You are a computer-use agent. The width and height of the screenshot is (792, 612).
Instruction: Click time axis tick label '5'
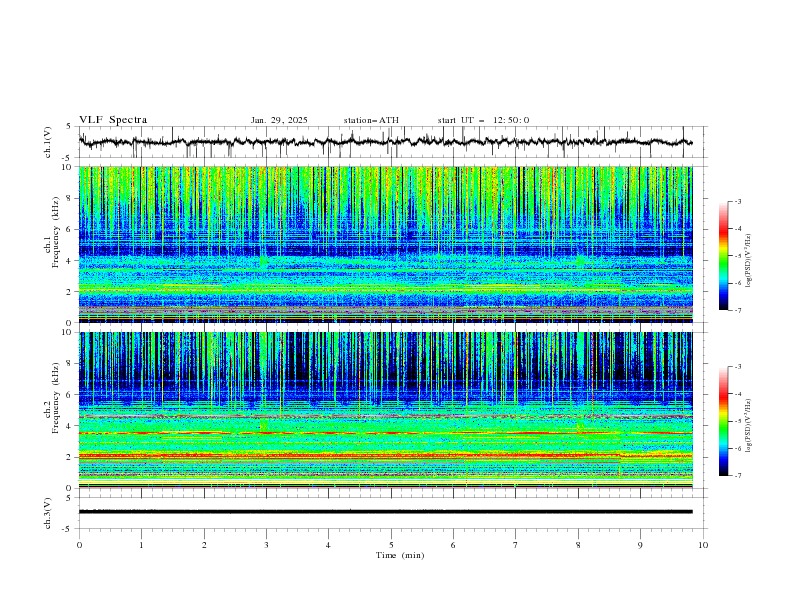tap(391, 545)
